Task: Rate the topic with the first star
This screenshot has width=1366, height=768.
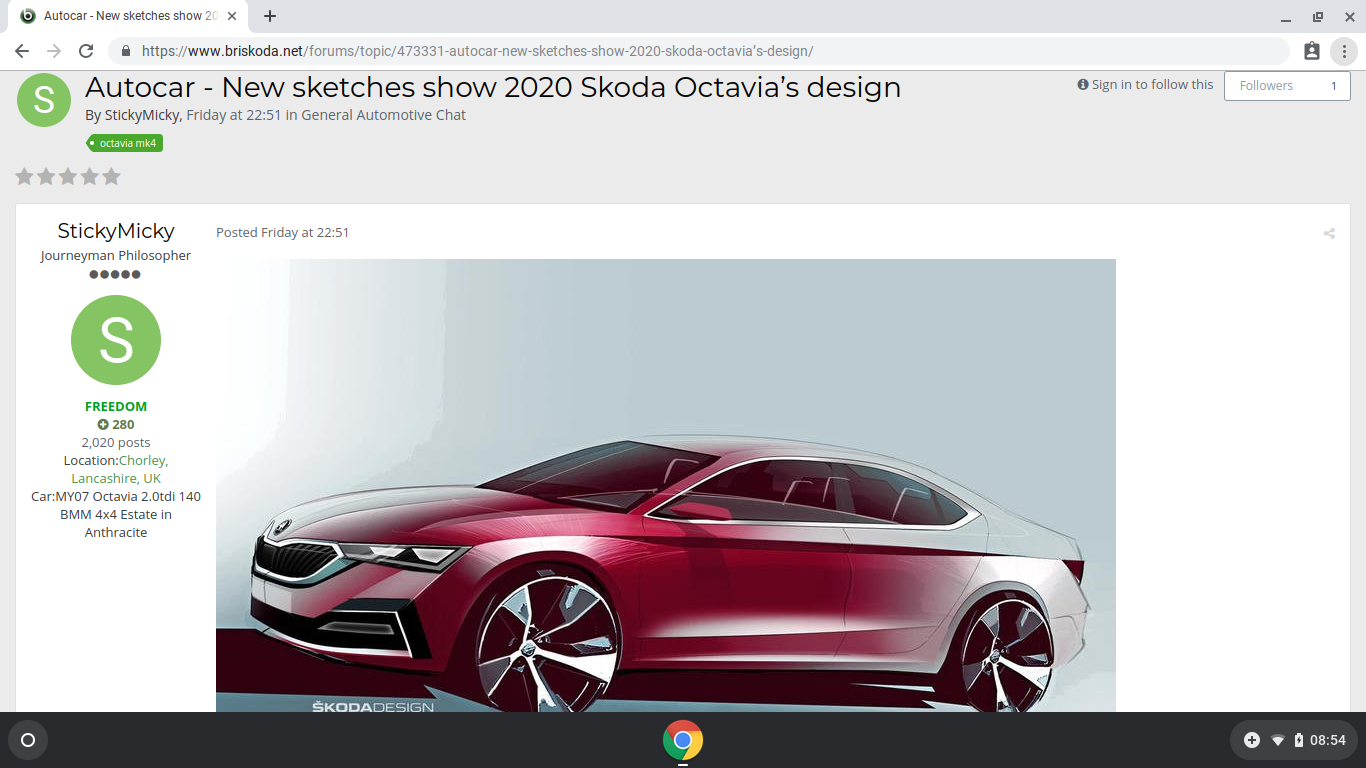Action: (x=24, y=177)
